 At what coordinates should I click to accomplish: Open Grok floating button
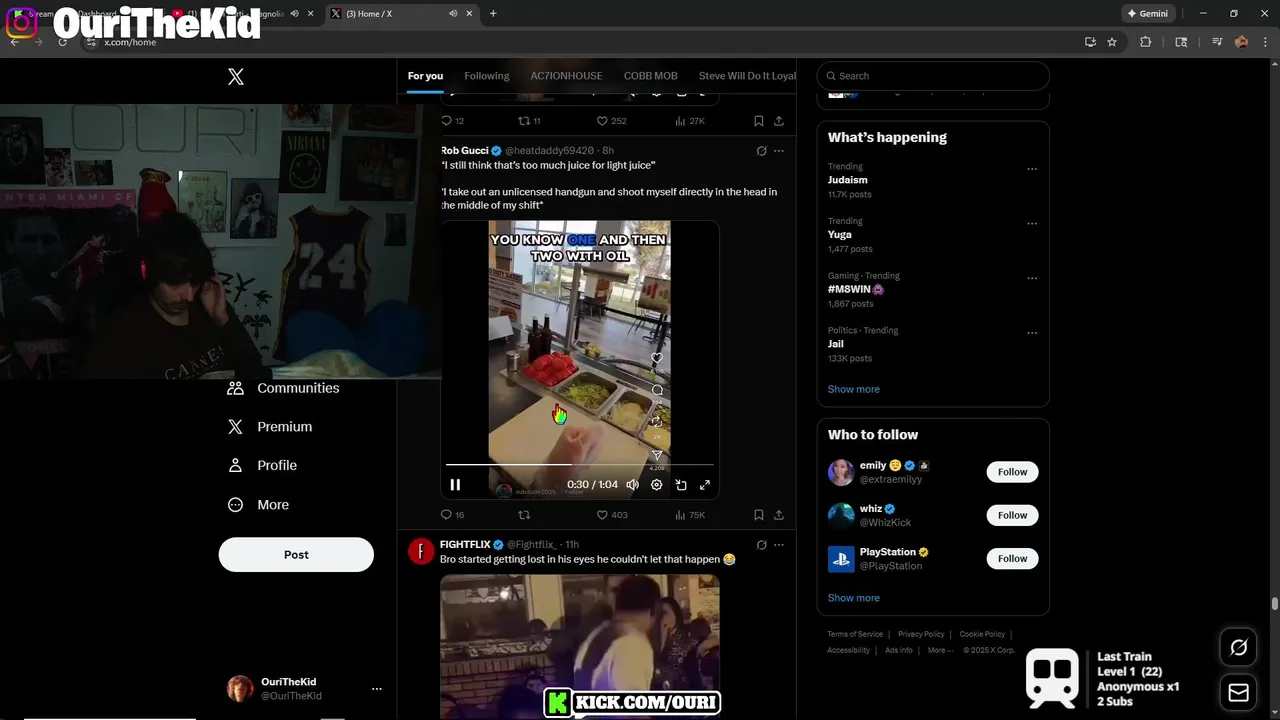coord(1238,648)
